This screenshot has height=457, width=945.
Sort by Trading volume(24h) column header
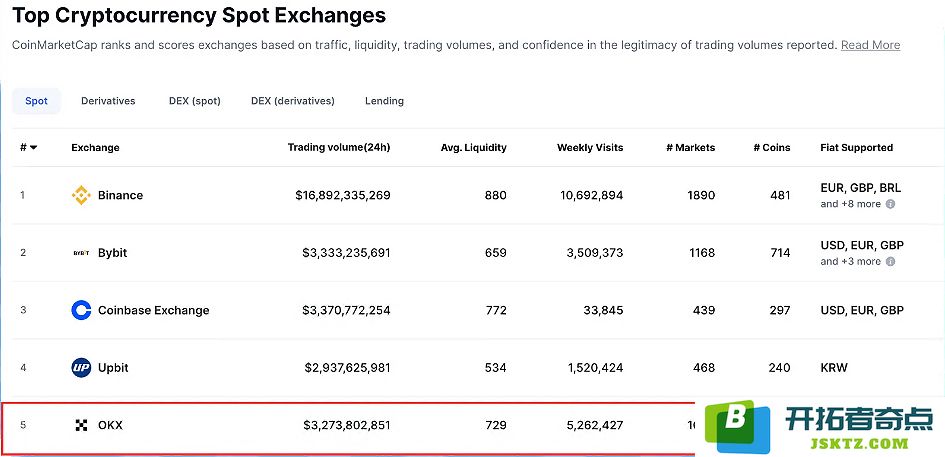click(339, 147)
